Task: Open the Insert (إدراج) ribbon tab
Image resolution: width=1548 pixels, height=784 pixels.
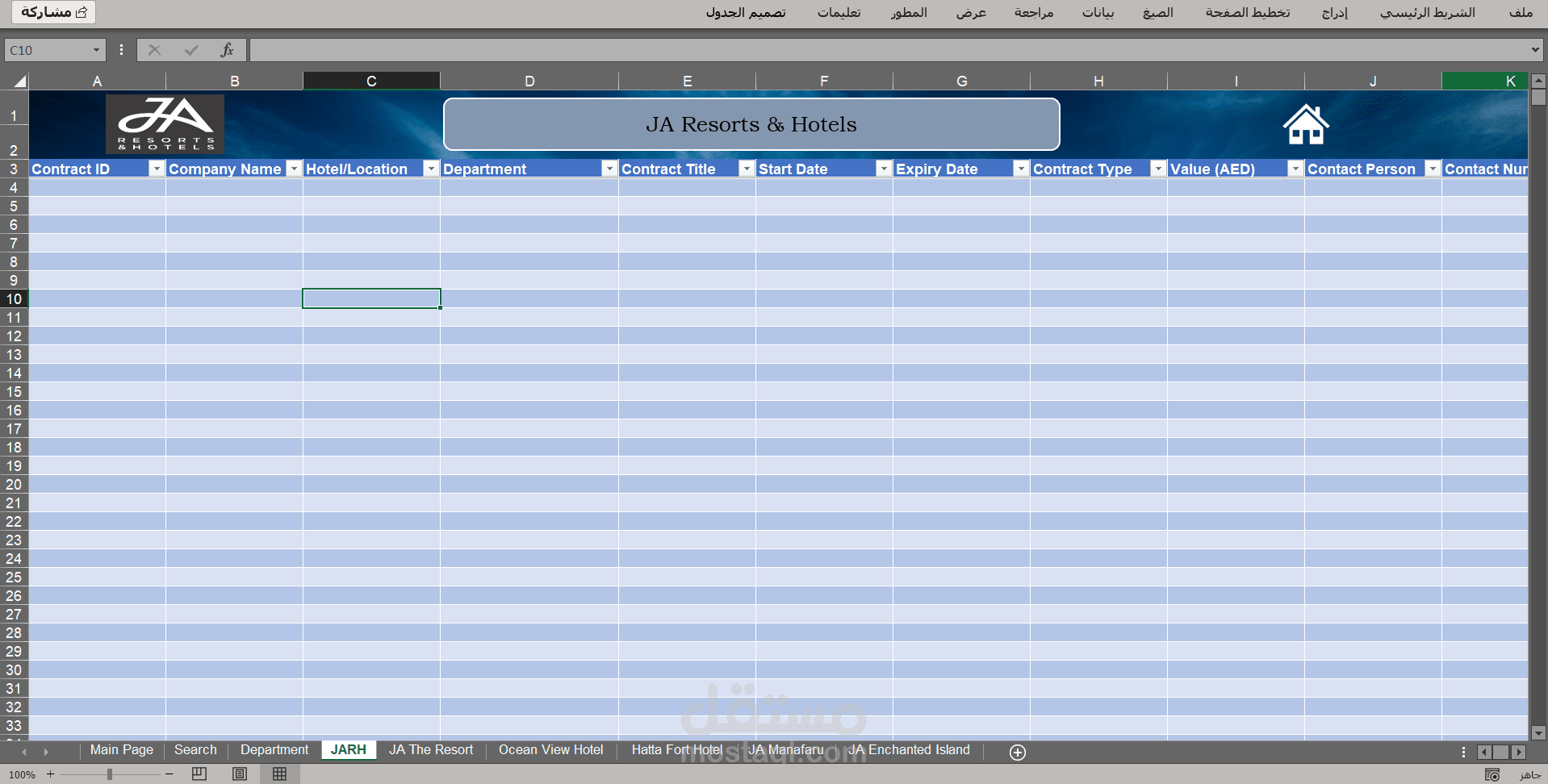Action: click(x=1335, y=12)
